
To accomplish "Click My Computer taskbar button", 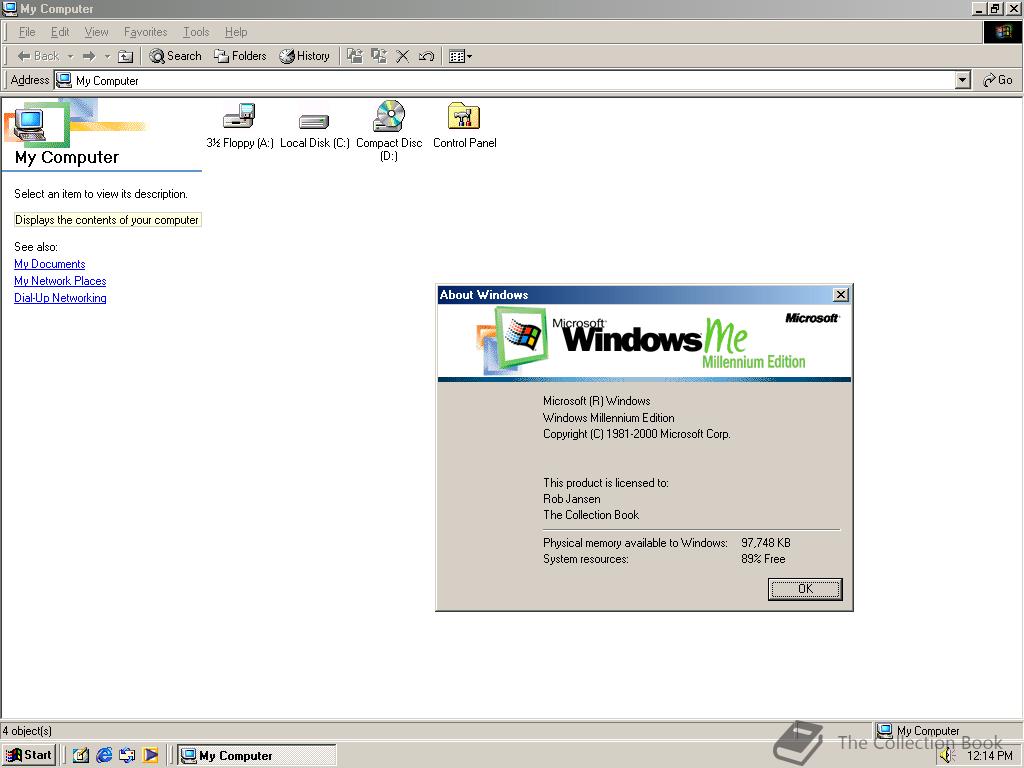I will coord(257,756).
